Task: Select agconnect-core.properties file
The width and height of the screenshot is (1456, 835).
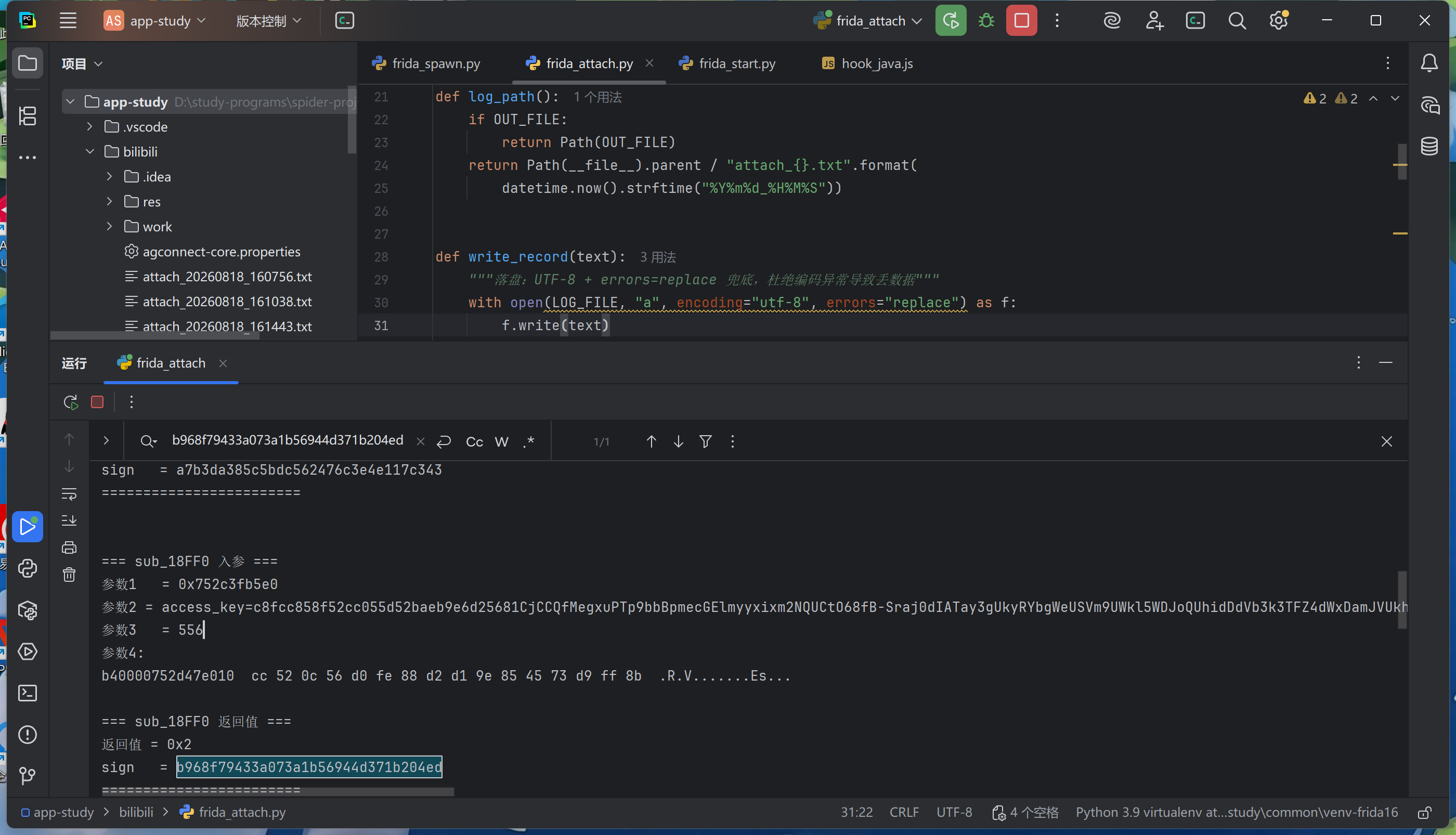Action: pyautogui.click(x=212, y=251)
